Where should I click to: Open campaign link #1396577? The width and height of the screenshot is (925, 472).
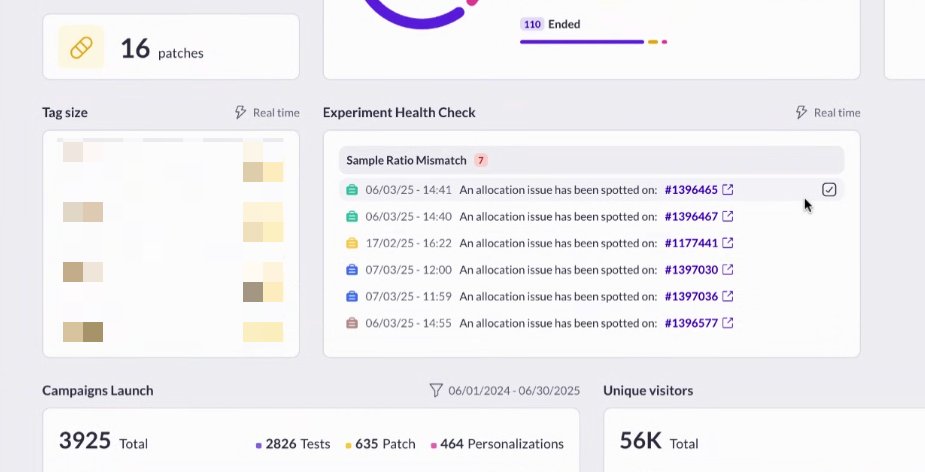[691, 323]
